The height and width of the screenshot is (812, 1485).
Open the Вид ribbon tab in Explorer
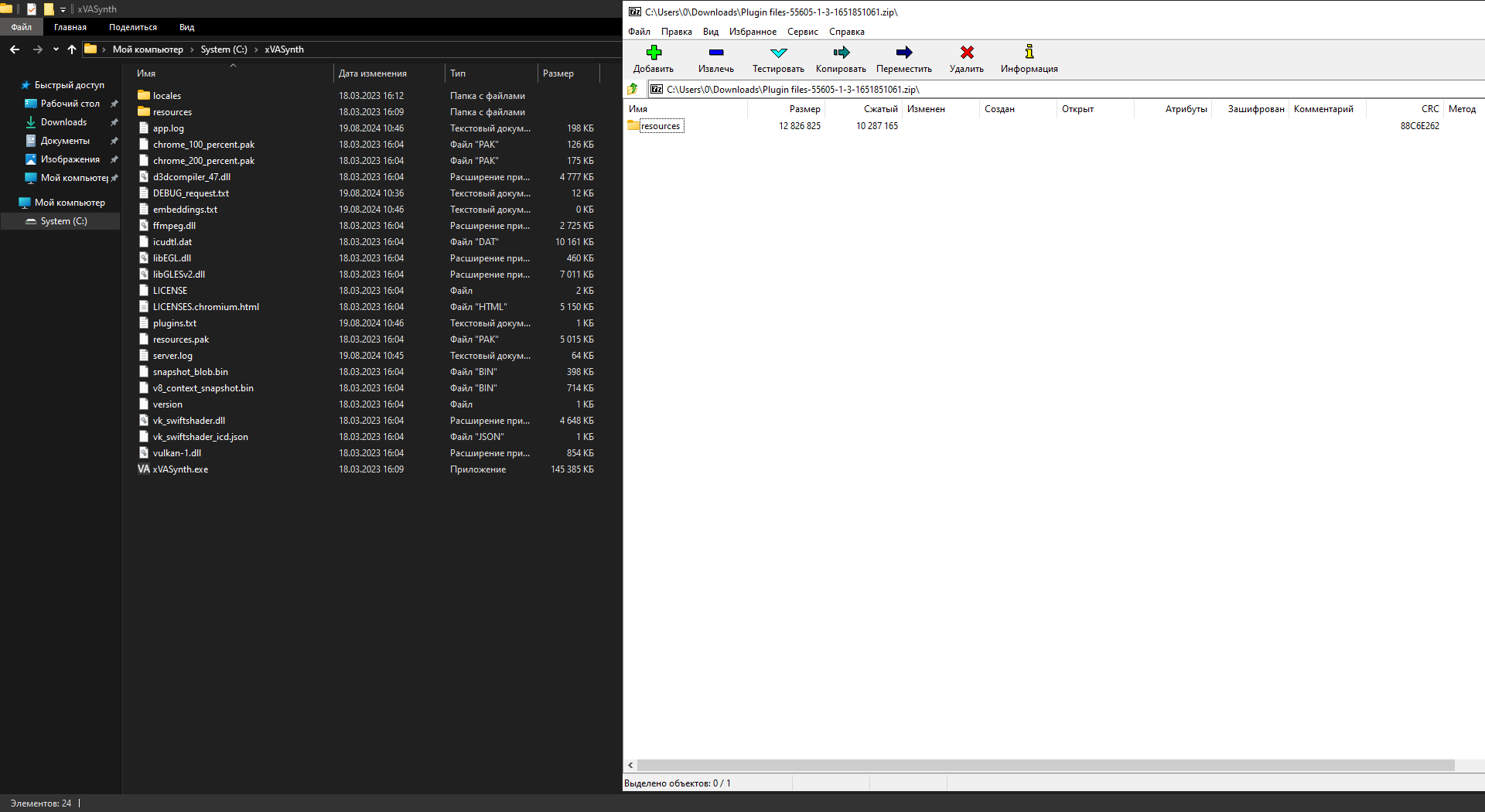[x=187, y=27]
